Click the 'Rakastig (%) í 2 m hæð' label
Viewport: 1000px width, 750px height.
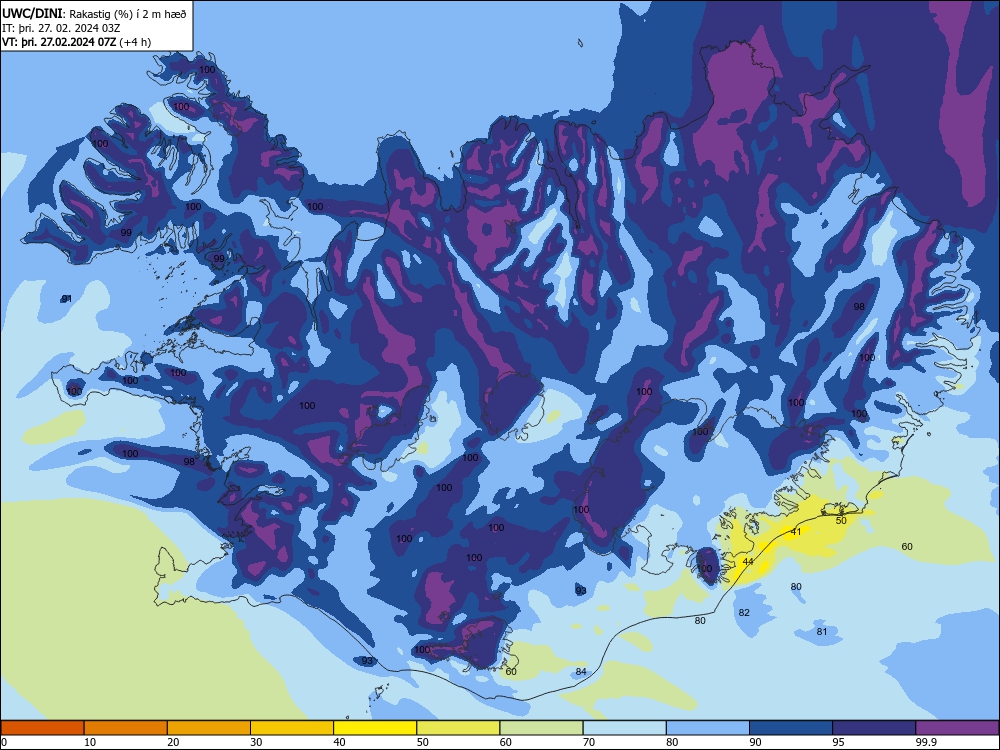[x=128, y=14]
